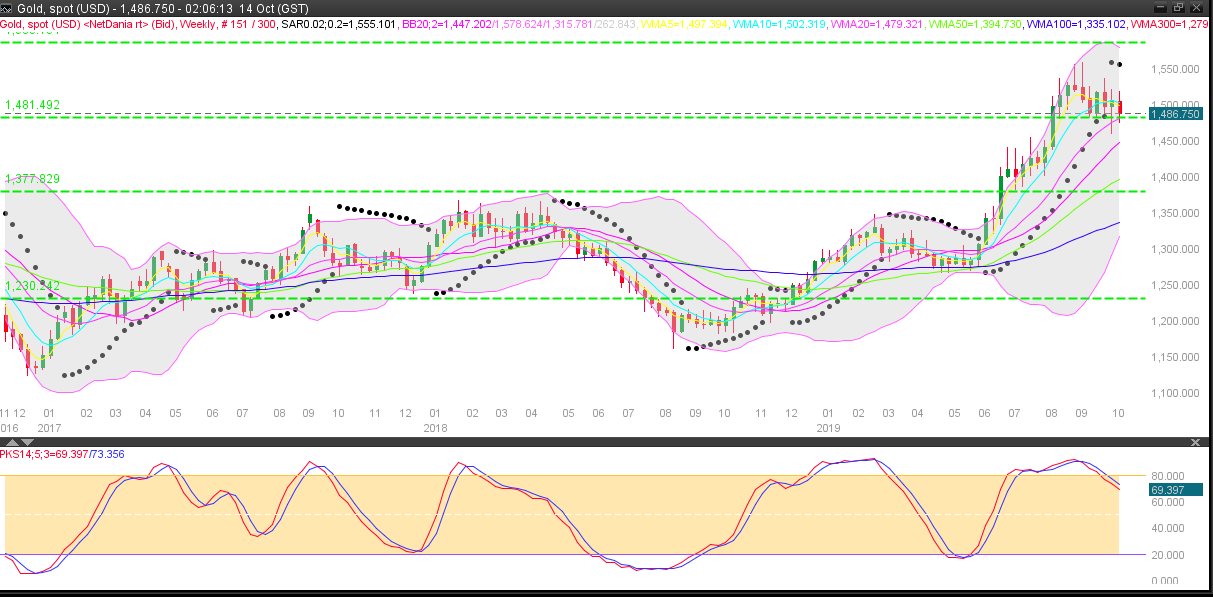Screen dimensions: 1213x597
Task: Click the 2018 year marker on time axis
Action: 435,427
